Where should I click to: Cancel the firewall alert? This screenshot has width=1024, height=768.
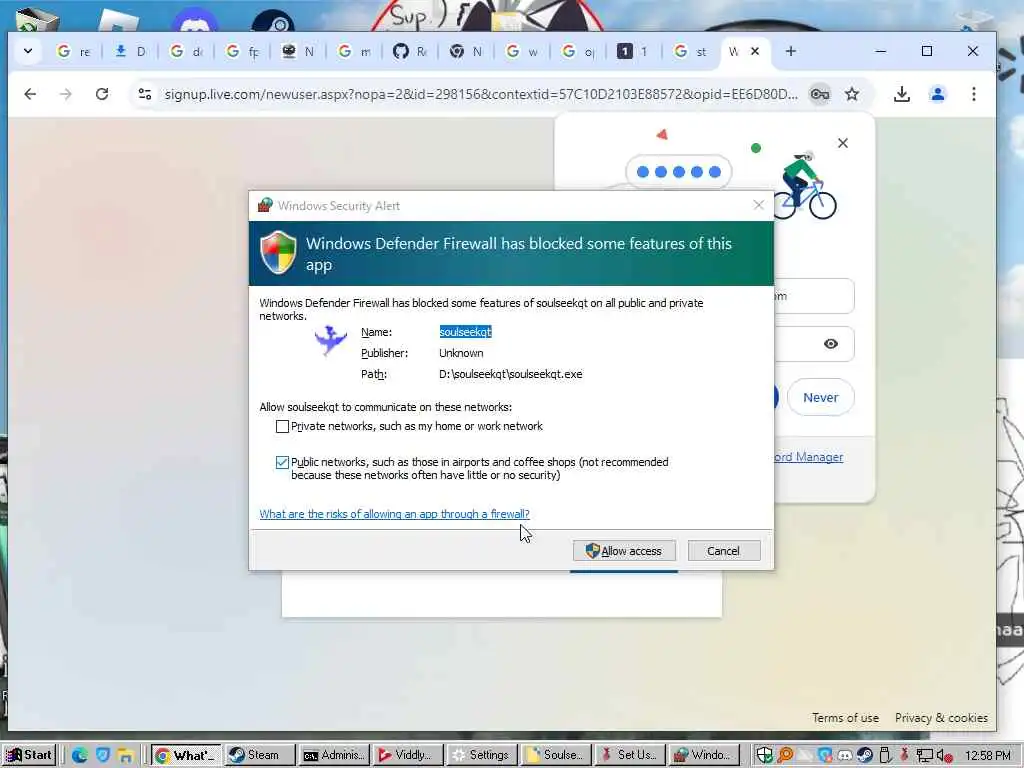click(724, 551)
